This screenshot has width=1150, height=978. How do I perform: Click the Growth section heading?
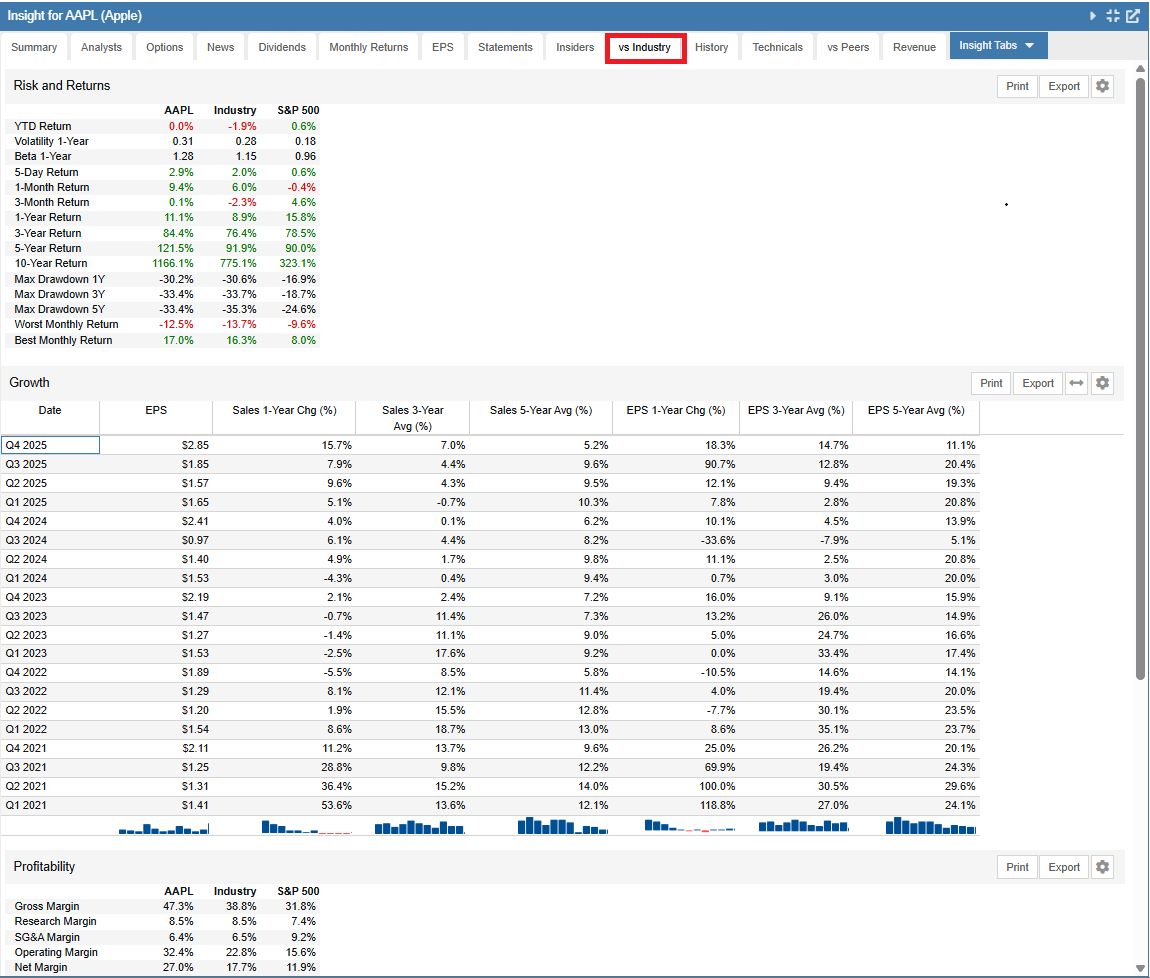(x=29, y=383)
